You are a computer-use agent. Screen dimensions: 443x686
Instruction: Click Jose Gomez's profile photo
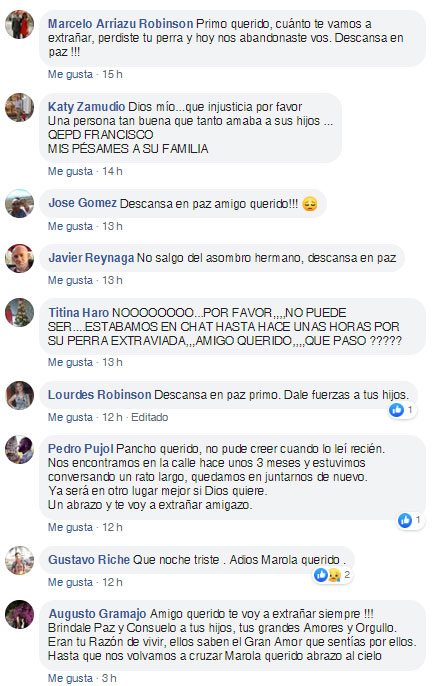point(19,203)
